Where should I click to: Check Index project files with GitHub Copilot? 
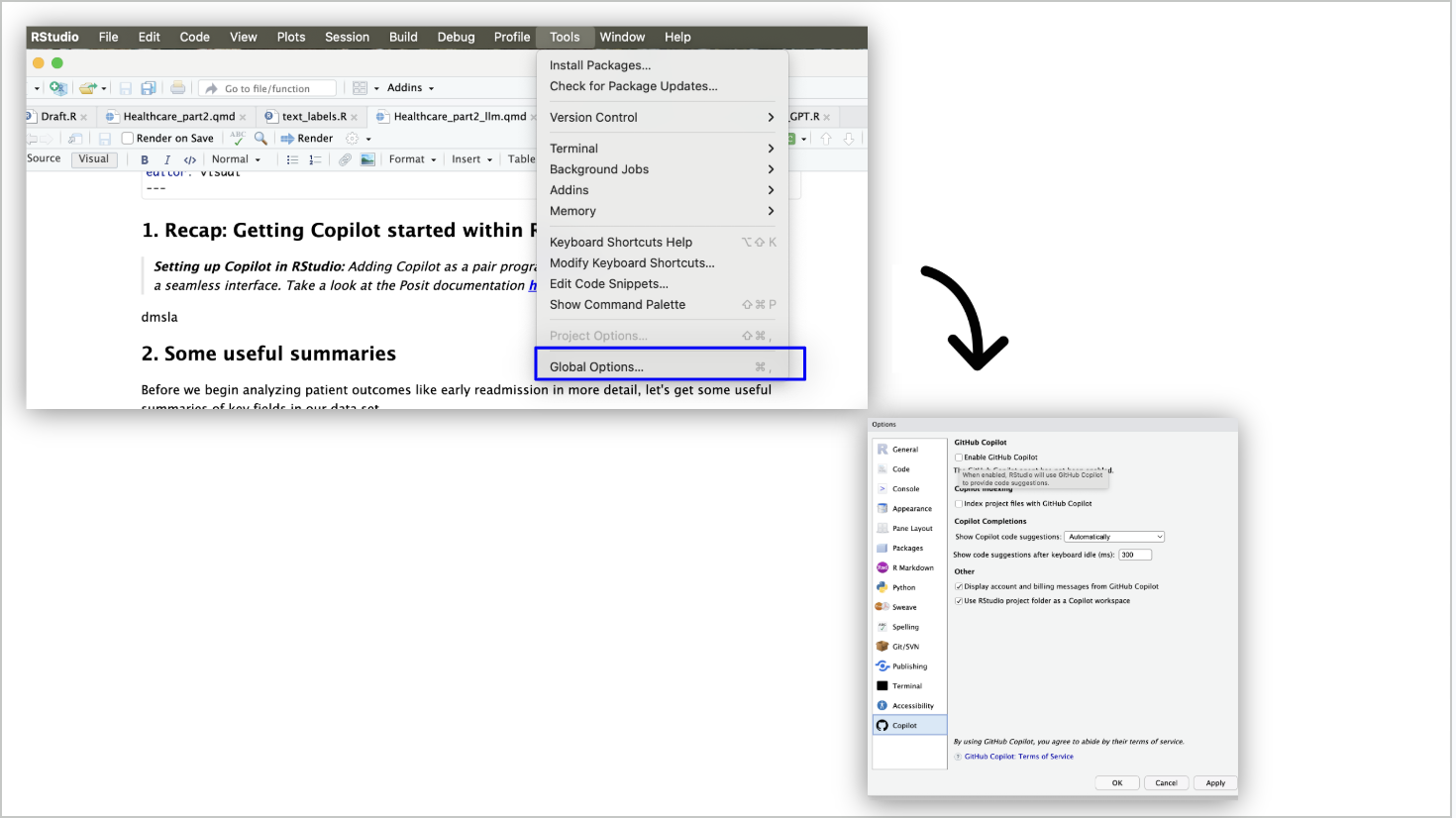coord(959,503)
